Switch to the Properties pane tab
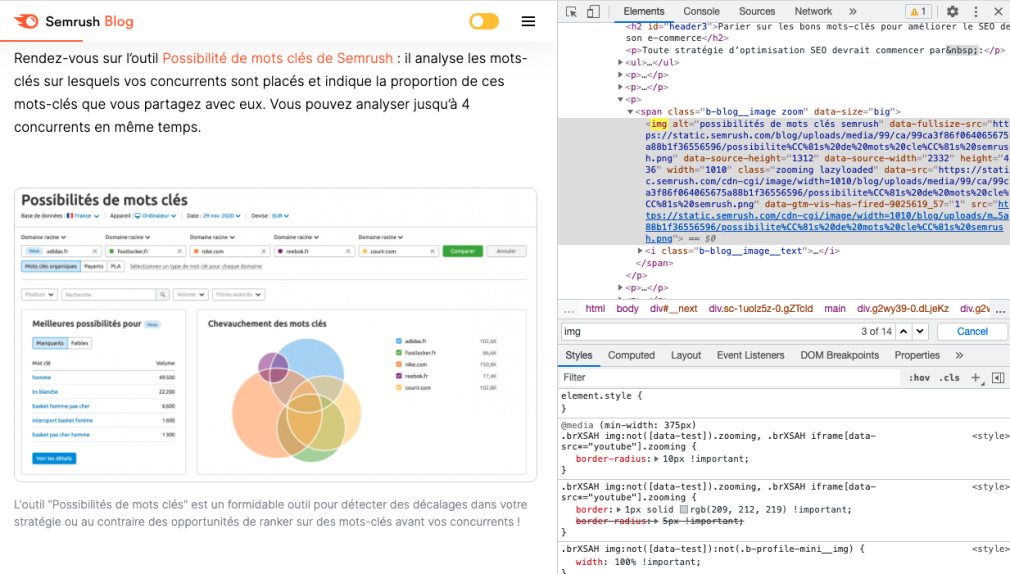The width and height of the screenshot is (1010, 574). pos(917,355)
